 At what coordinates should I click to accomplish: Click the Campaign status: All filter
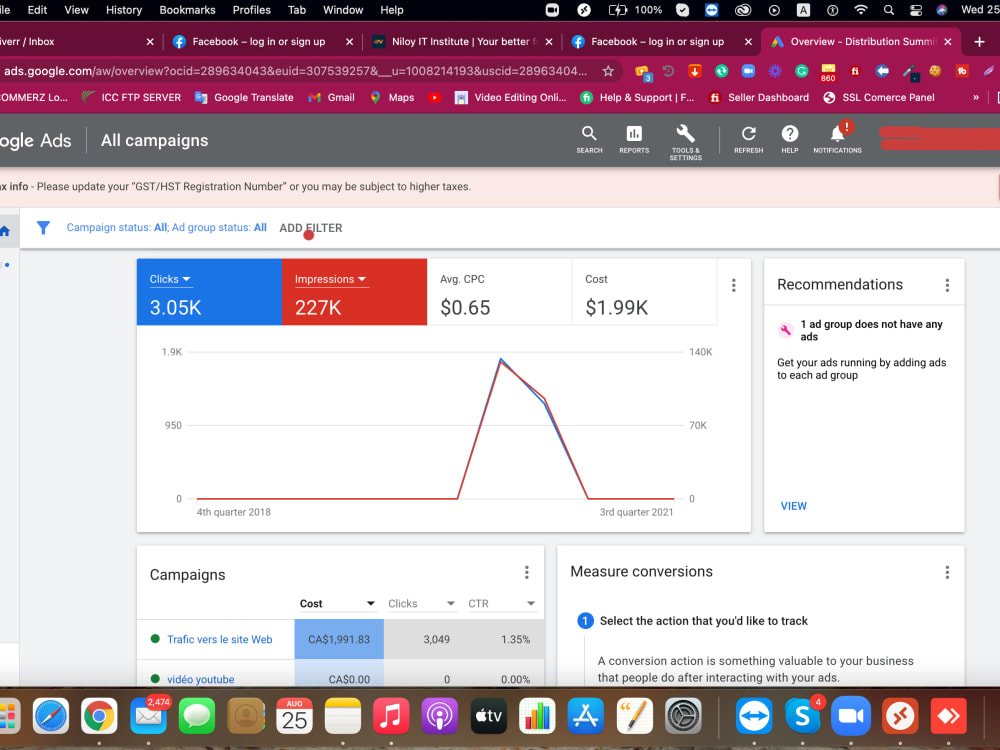pos(117,228)
